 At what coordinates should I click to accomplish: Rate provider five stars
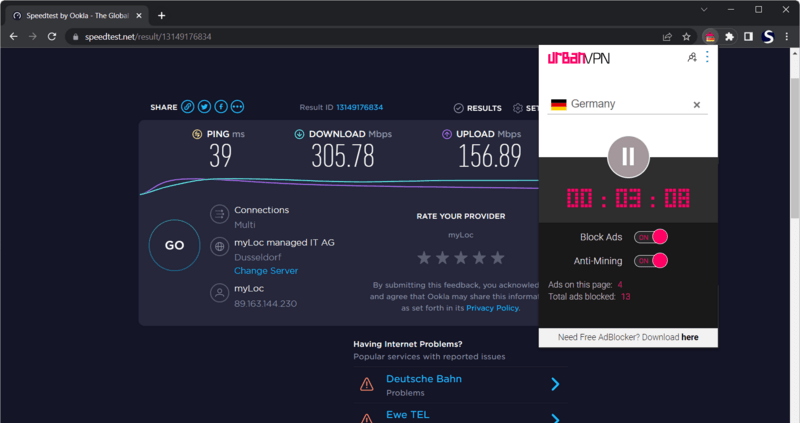click(497, 258)
